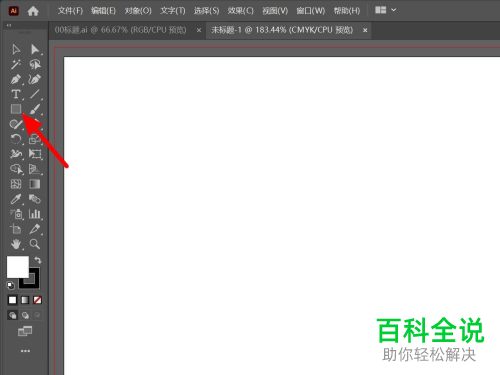
Task: Select the Artboard tool
Action: [x=16, y=229]
